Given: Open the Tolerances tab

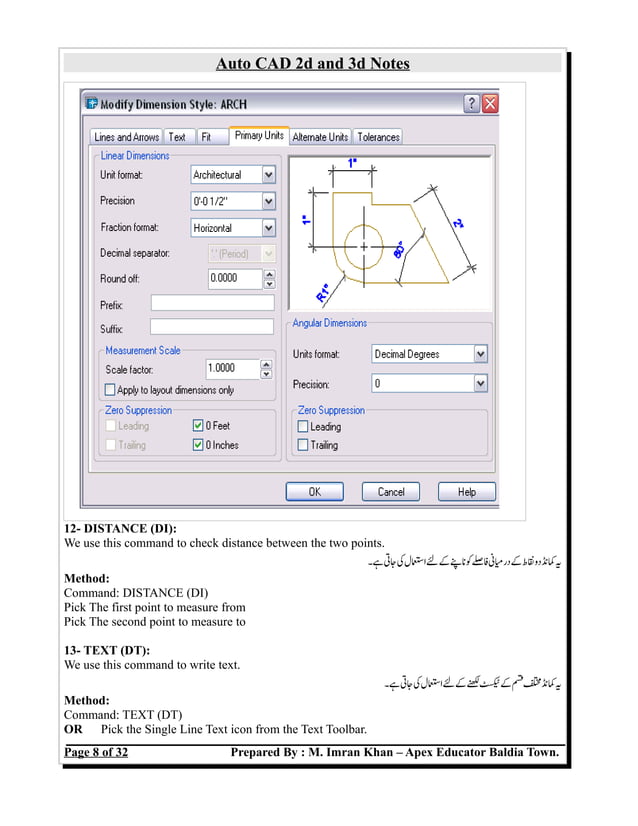Looking at the screenshot, I should tap(378, 137).
